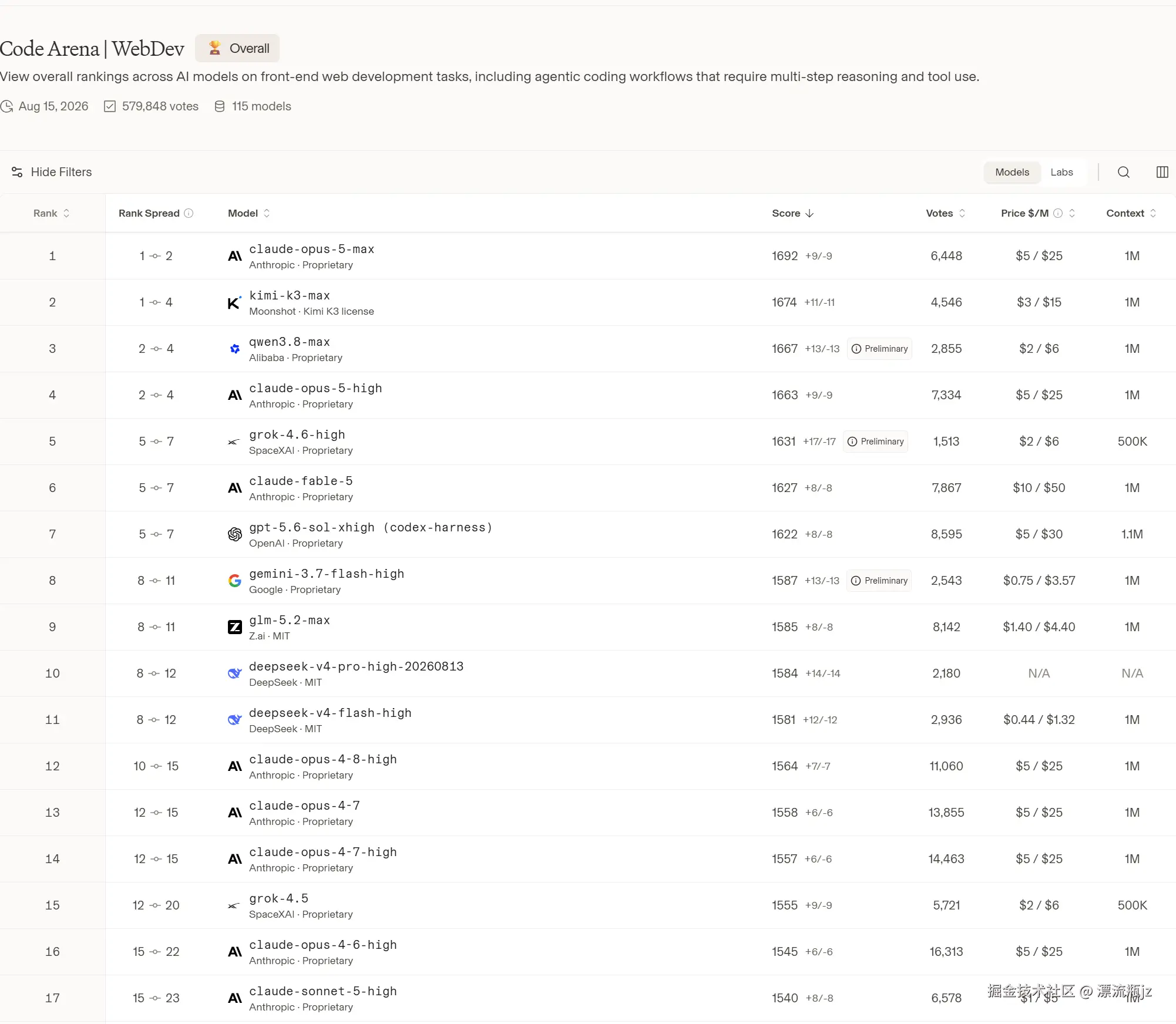
Task: Click the Preliminary badge for grok-4.6-high
Action: point(876,442)
